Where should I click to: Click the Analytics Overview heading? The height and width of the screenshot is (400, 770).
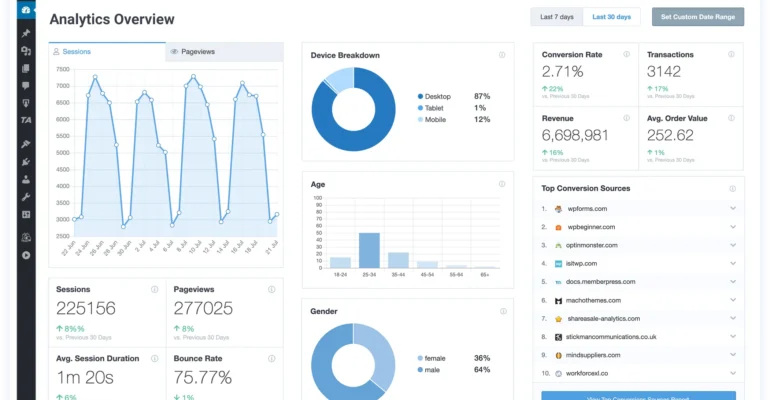pyautogui.click(x=112, y=19)
